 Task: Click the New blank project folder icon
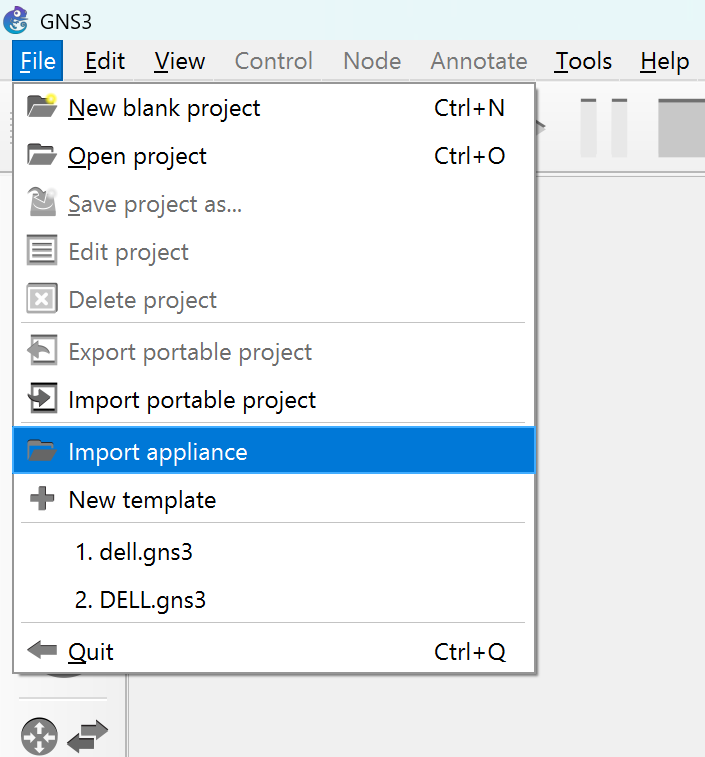click(42, 107)
